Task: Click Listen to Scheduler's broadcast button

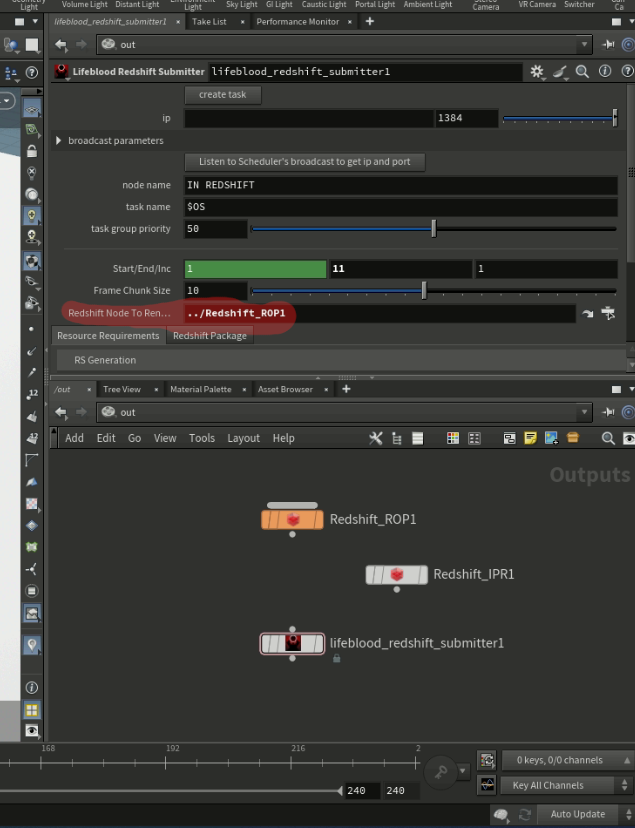Action: coord(305,162)
